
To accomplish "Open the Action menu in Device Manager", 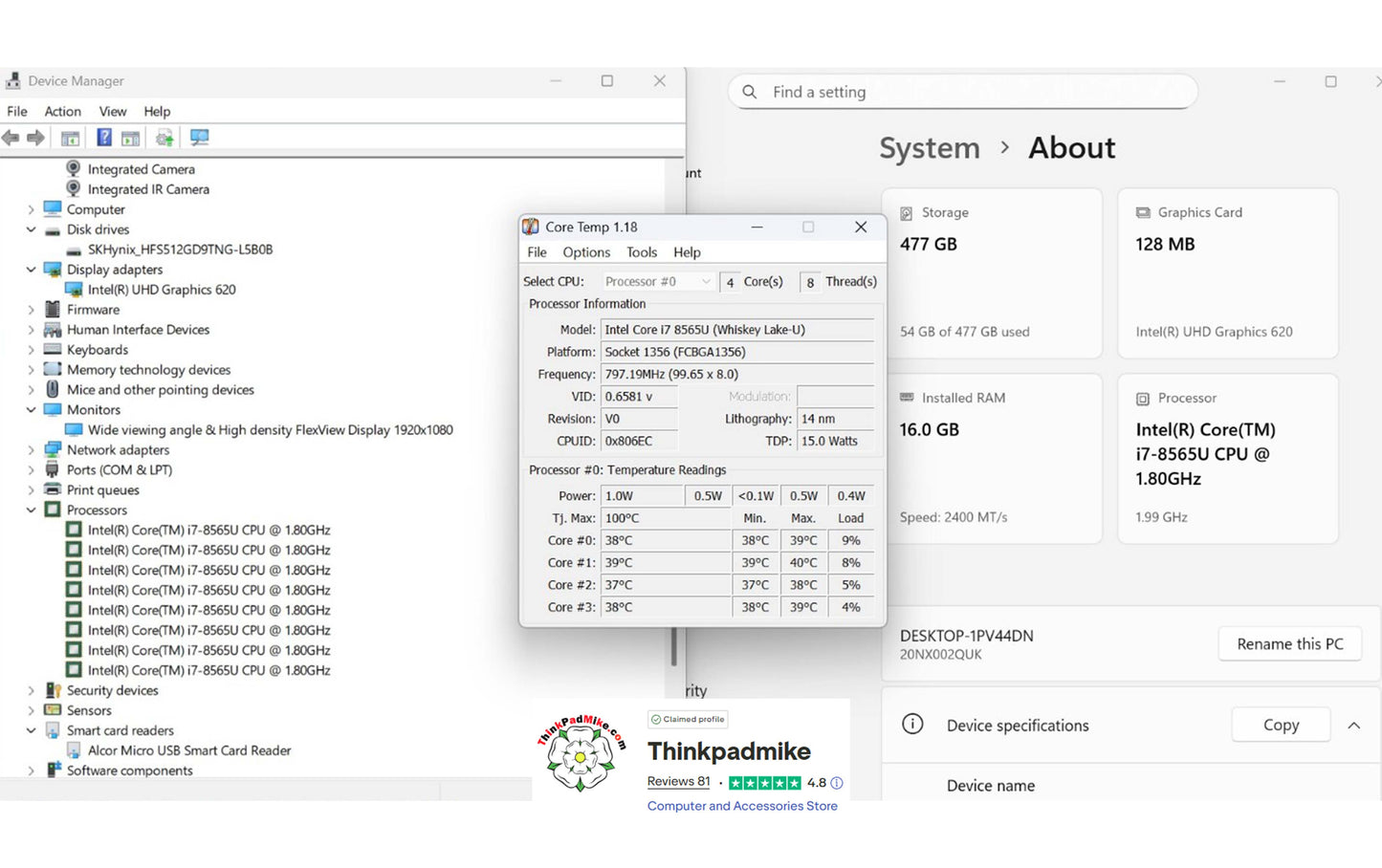I will coord(62,112).
